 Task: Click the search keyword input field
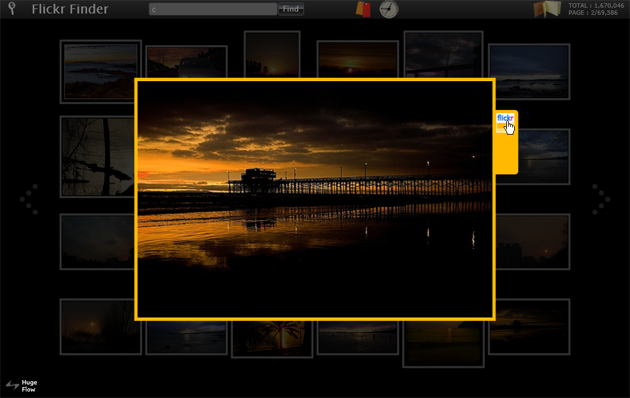(x=213, y=9)
